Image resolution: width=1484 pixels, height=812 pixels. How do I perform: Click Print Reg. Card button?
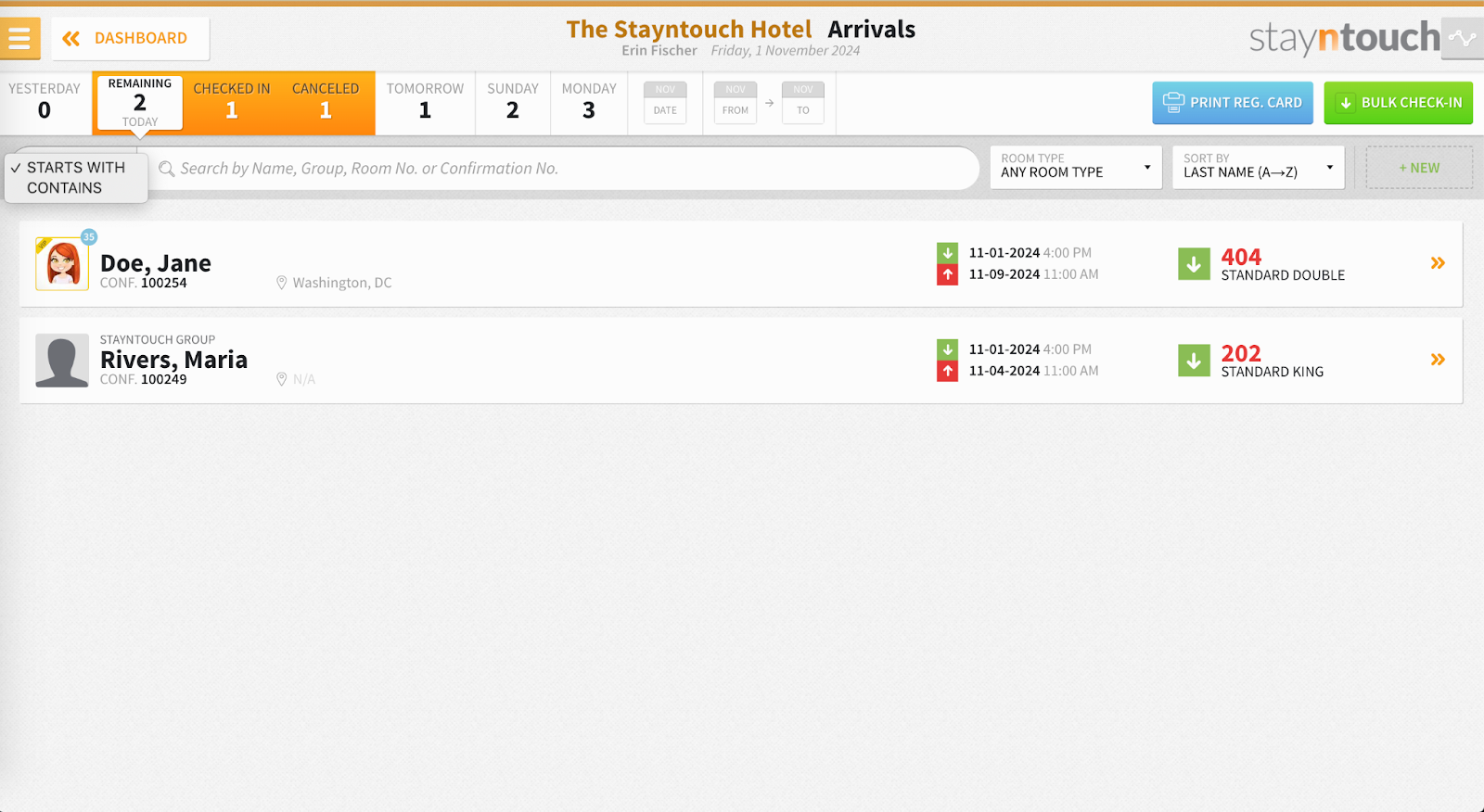click(1233, 103)
